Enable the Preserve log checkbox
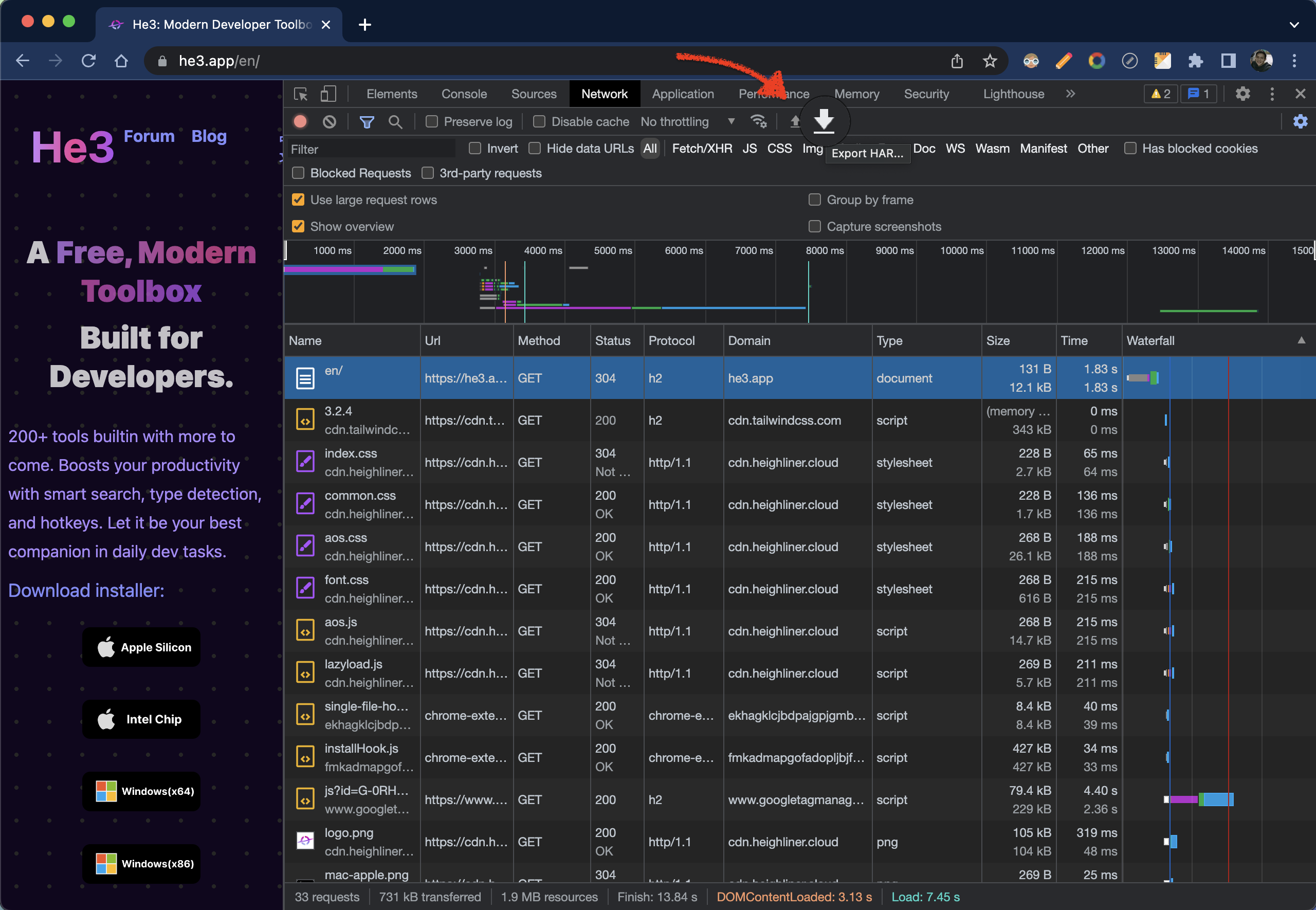The image size is (1316, 910). point(432,121)
